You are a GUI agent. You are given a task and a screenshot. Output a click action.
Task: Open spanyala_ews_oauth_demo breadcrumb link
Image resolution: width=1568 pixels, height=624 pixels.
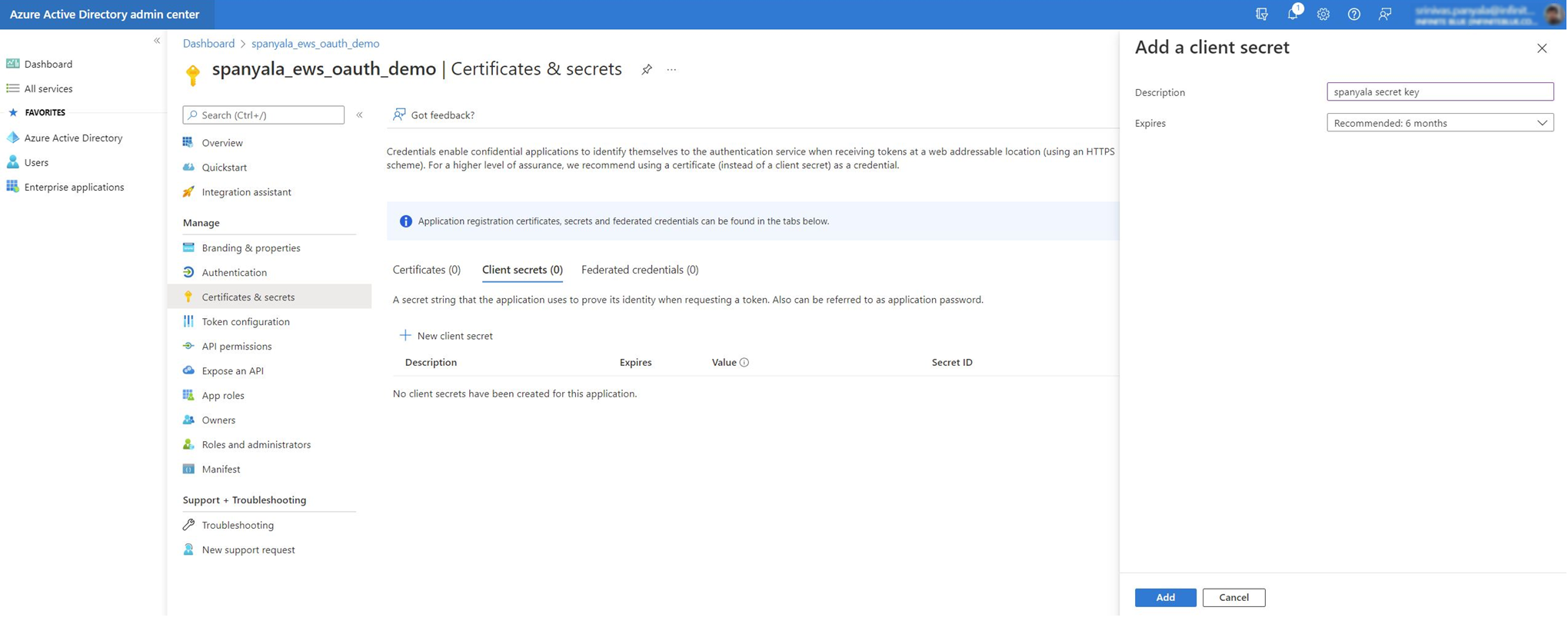[315, 44]
